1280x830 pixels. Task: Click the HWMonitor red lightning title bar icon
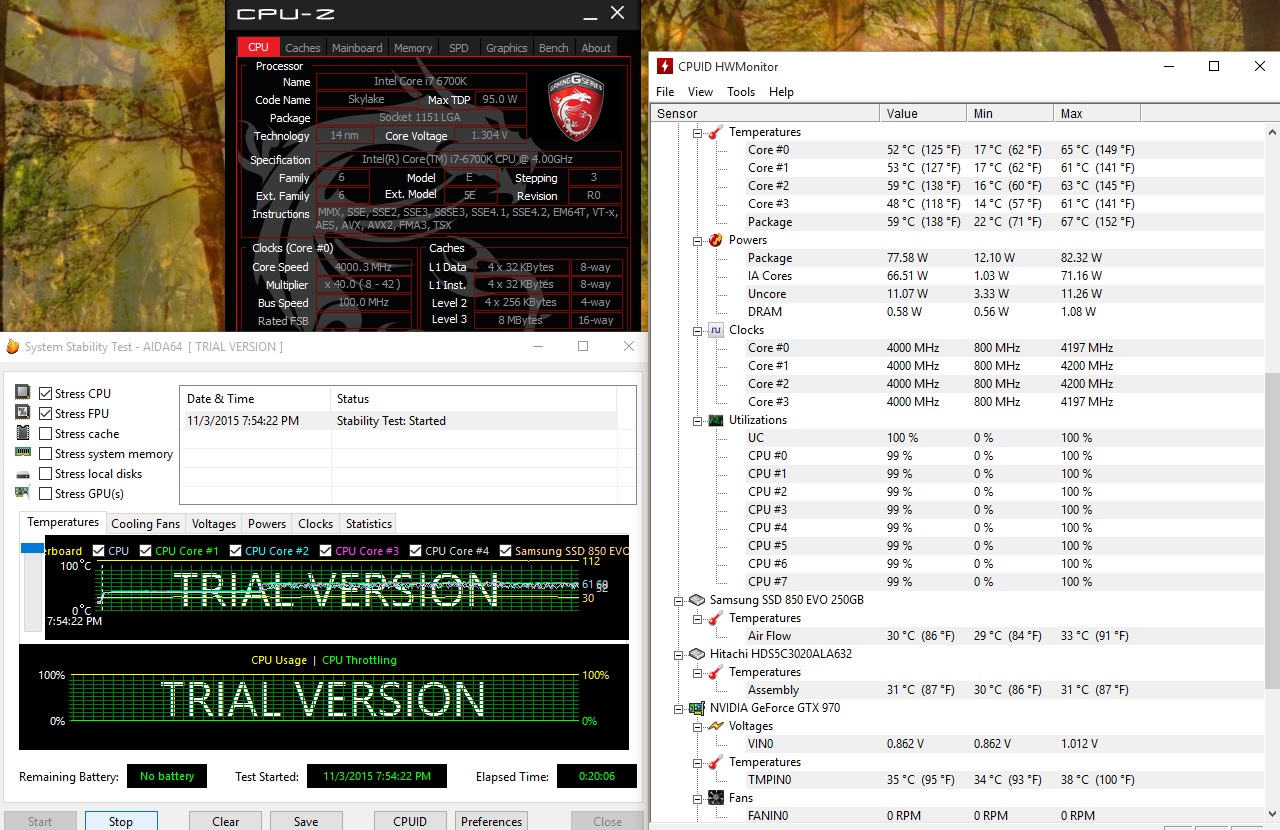[x=665, y=67]
